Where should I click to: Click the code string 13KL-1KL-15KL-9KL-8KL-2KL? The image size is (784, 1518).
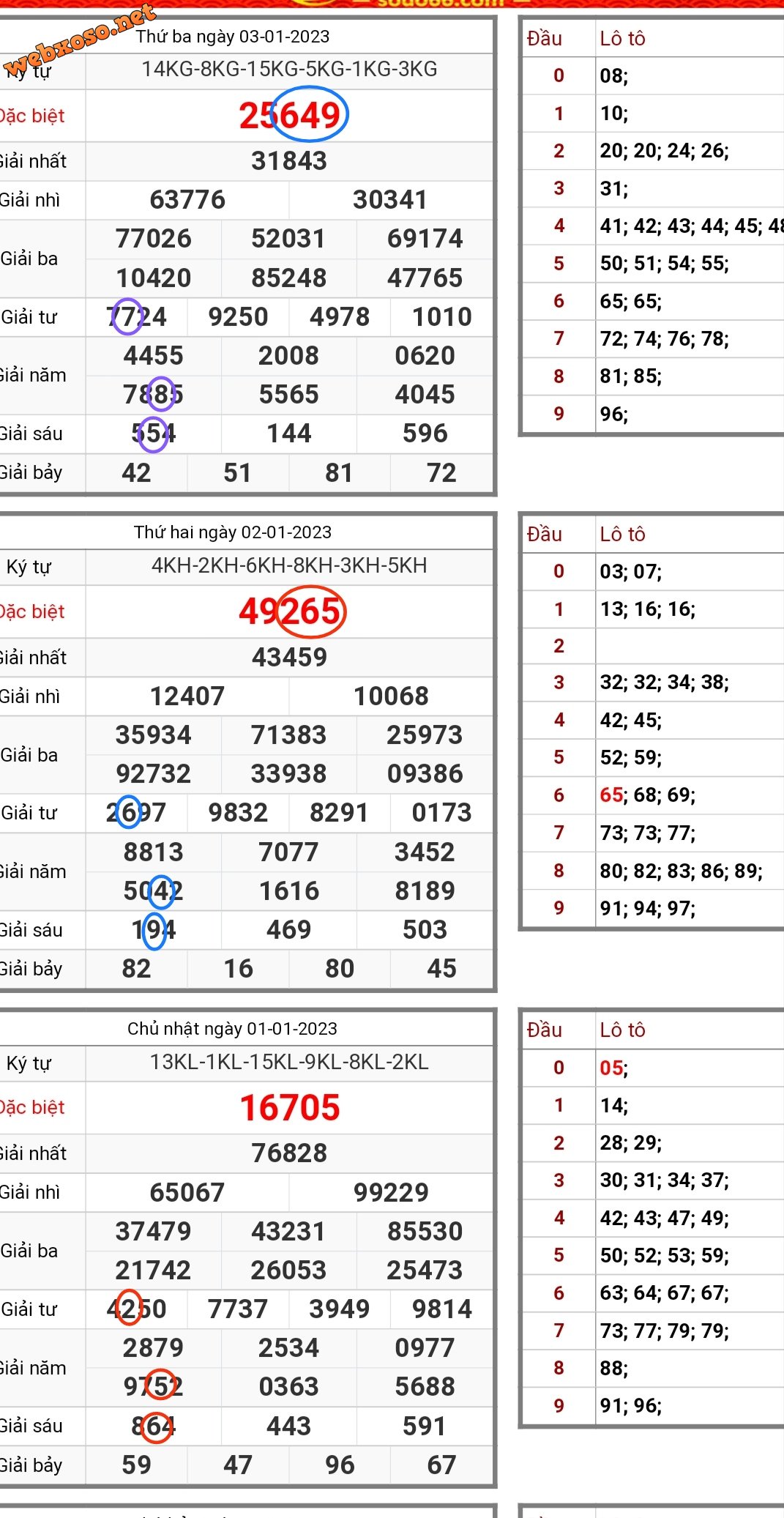[x=289, y=1063]
